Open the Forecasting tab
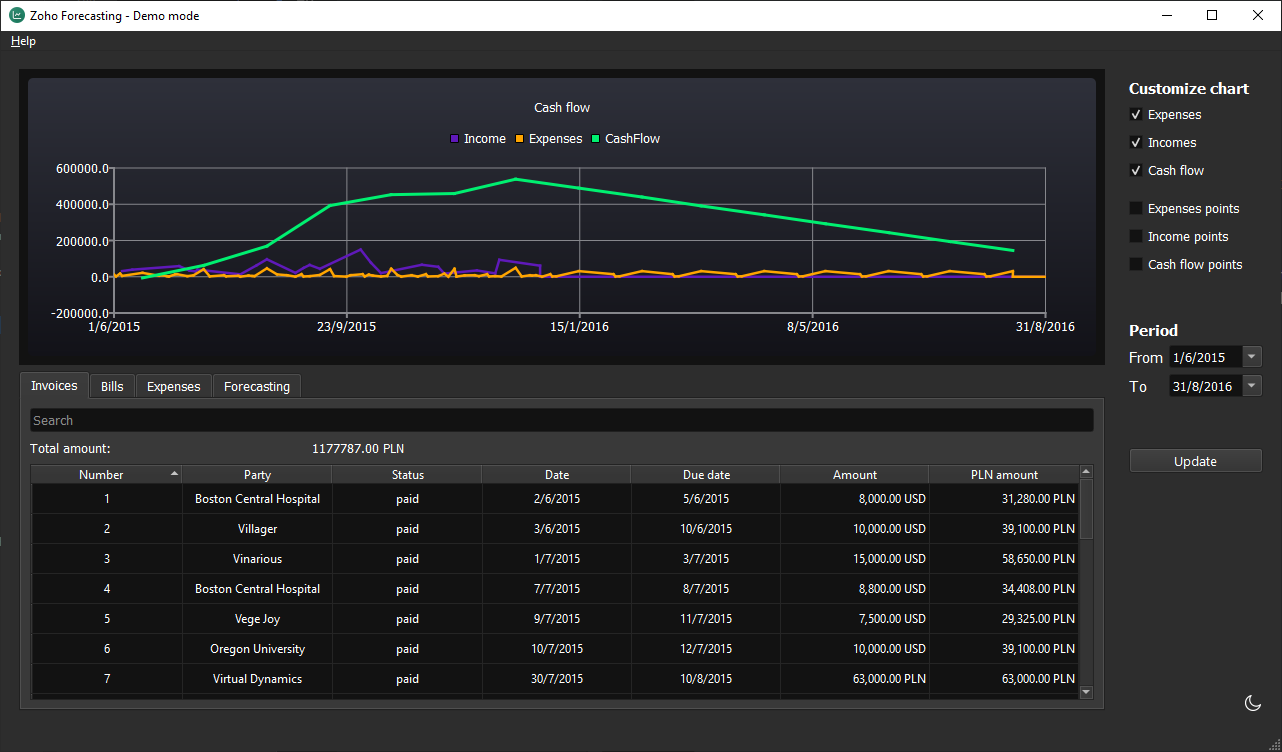This screenshot has height=752, width=1282. pos(257,387)
